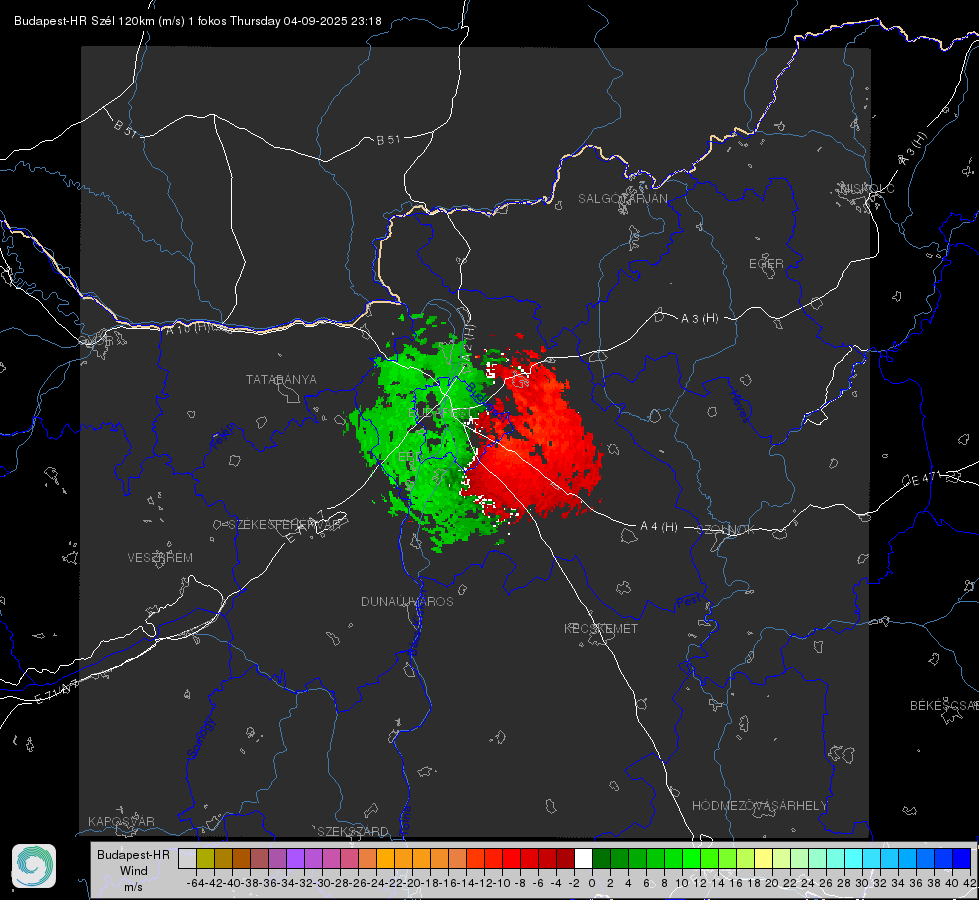
Task: Click the SZÉKESFEHÉRVÁR city label
Action: pos(284,525)
